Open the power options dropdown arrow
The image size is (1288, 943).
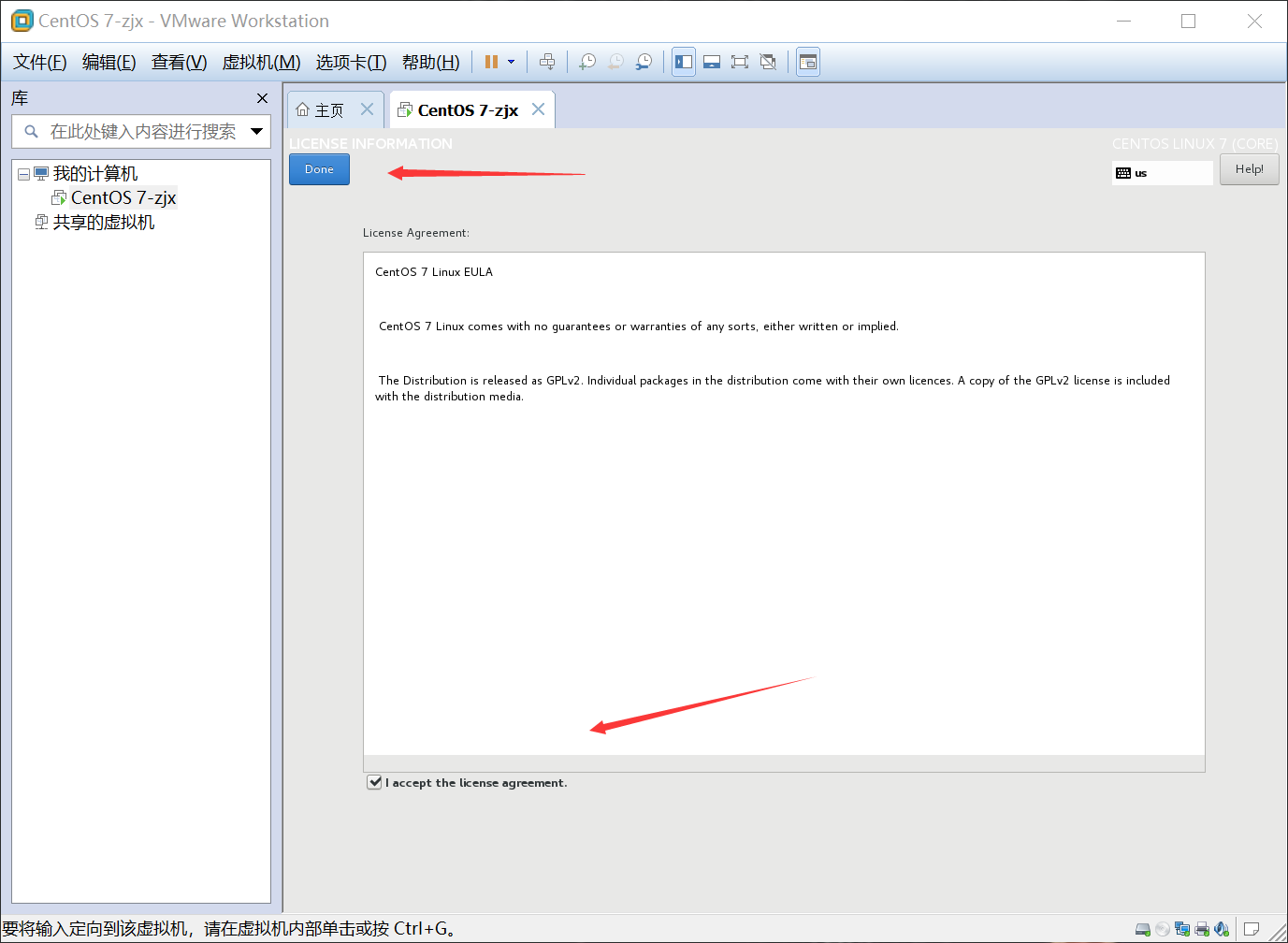(x=512, y=62)
